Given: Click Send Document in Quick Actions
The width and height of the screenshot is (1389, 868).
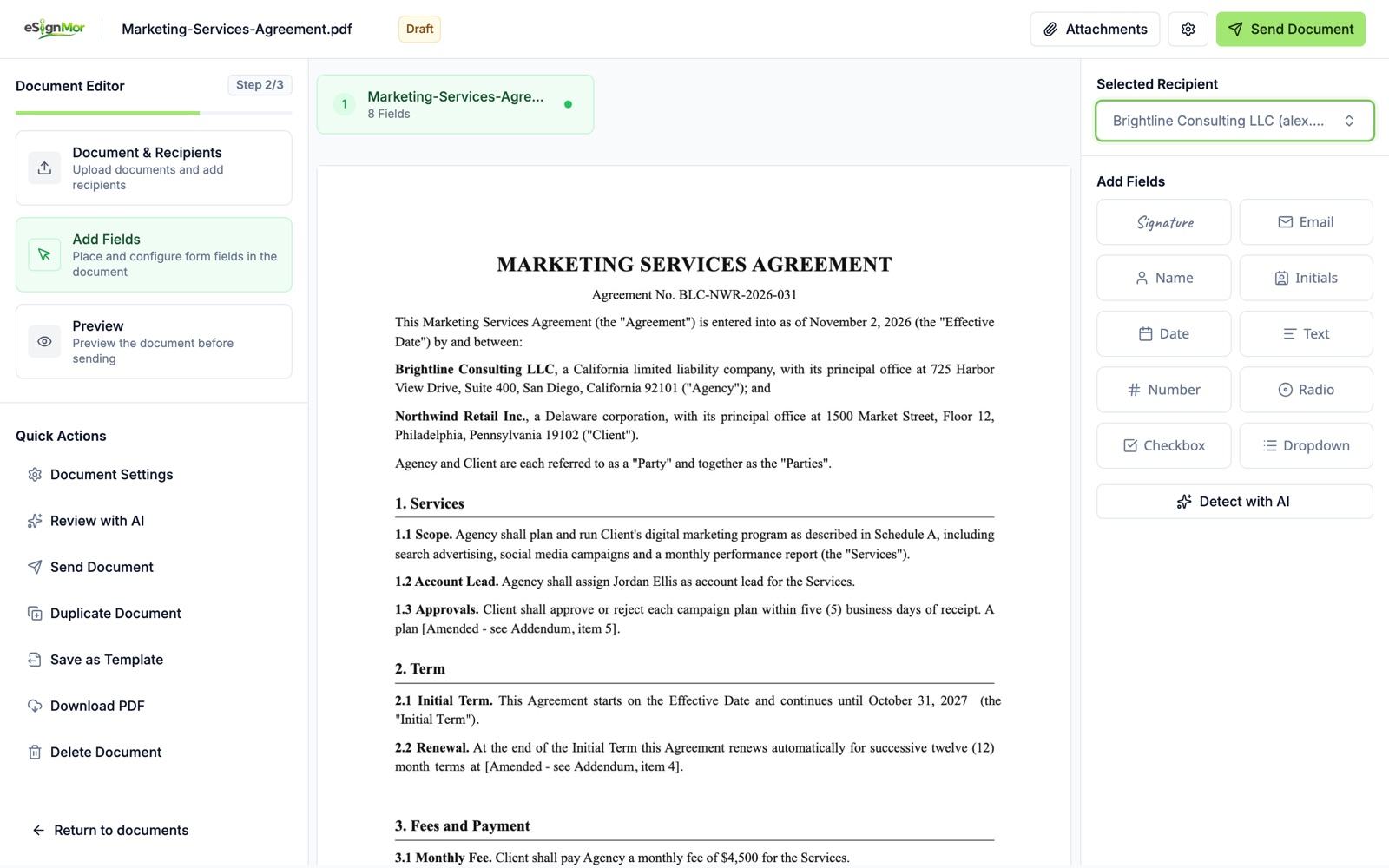Looking at the screenshot, I should point(102,568).
